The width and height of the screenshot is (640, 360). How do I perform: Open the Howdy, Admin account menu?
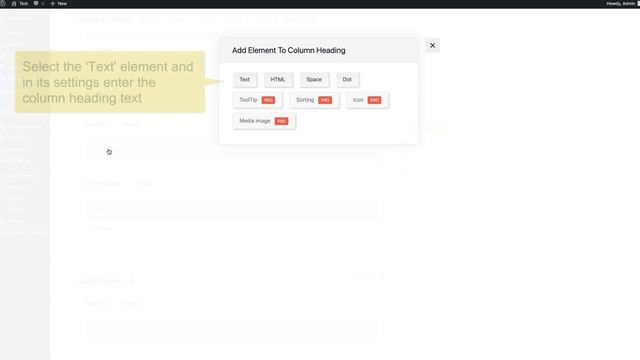[x=622, y=3]
